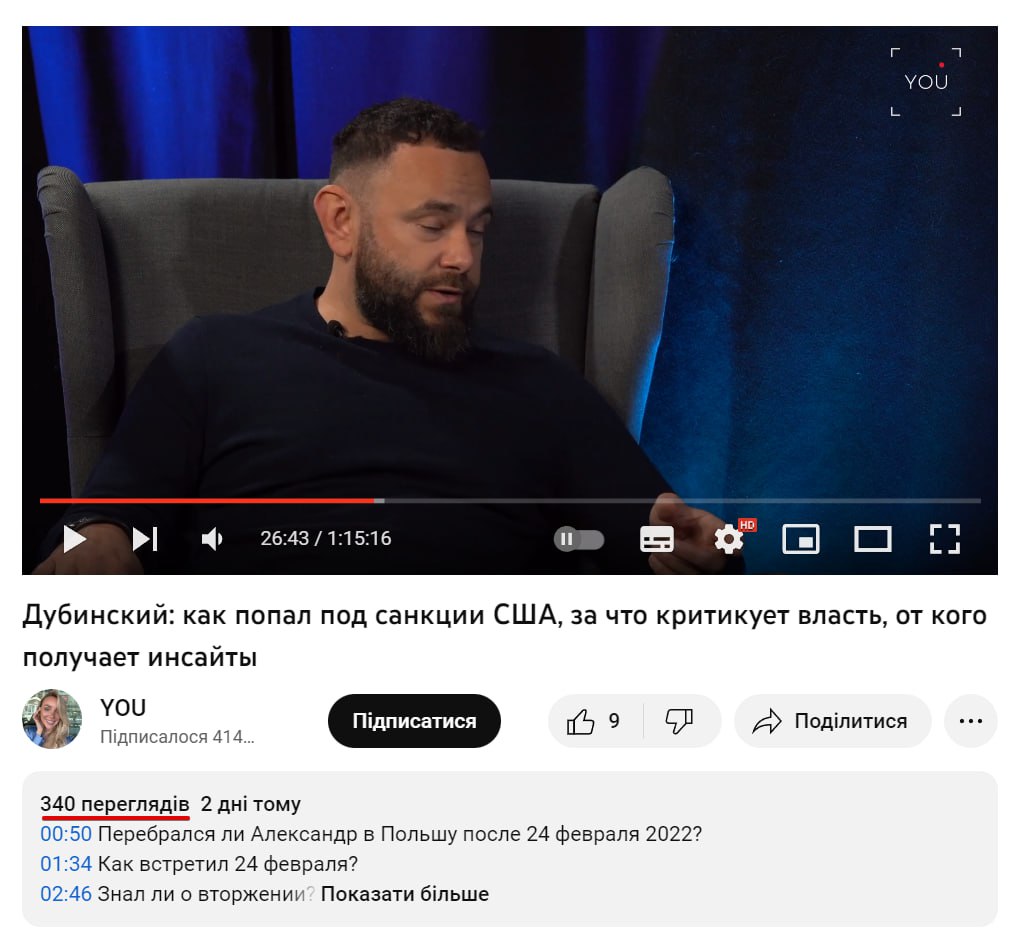
Task: Subscribe with the Підписатися button
Action: click(x=414, y=721)
